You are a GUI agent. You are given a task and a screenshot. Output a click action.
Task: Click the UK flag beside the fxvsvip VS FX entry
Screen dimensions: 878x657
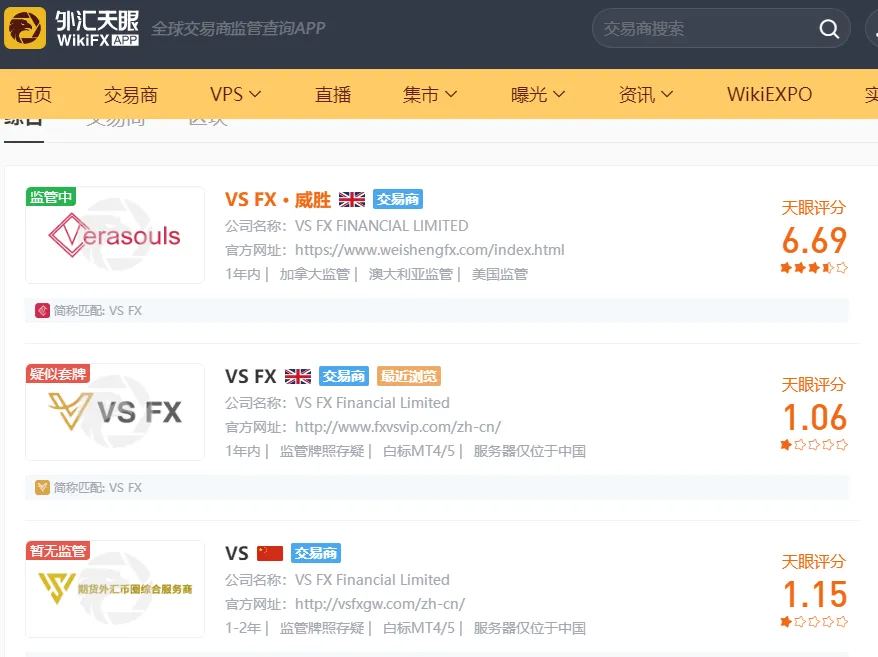pos(297,376)
